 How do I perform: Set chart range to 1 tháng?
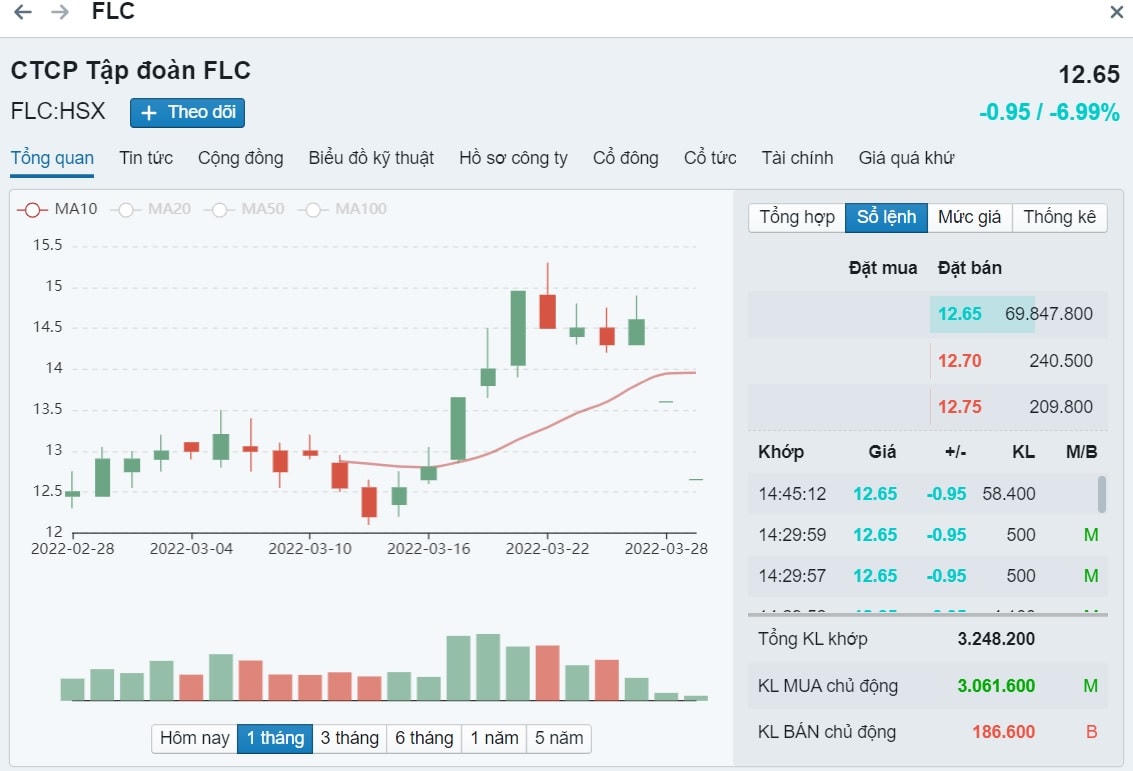click(x=275, y=738)
